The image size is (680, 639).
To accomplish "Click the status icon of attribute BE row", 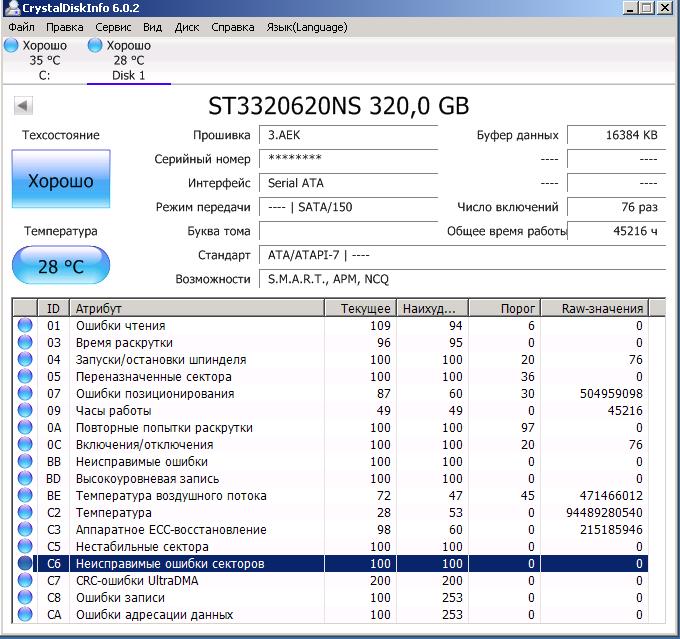I will [25, 495].
